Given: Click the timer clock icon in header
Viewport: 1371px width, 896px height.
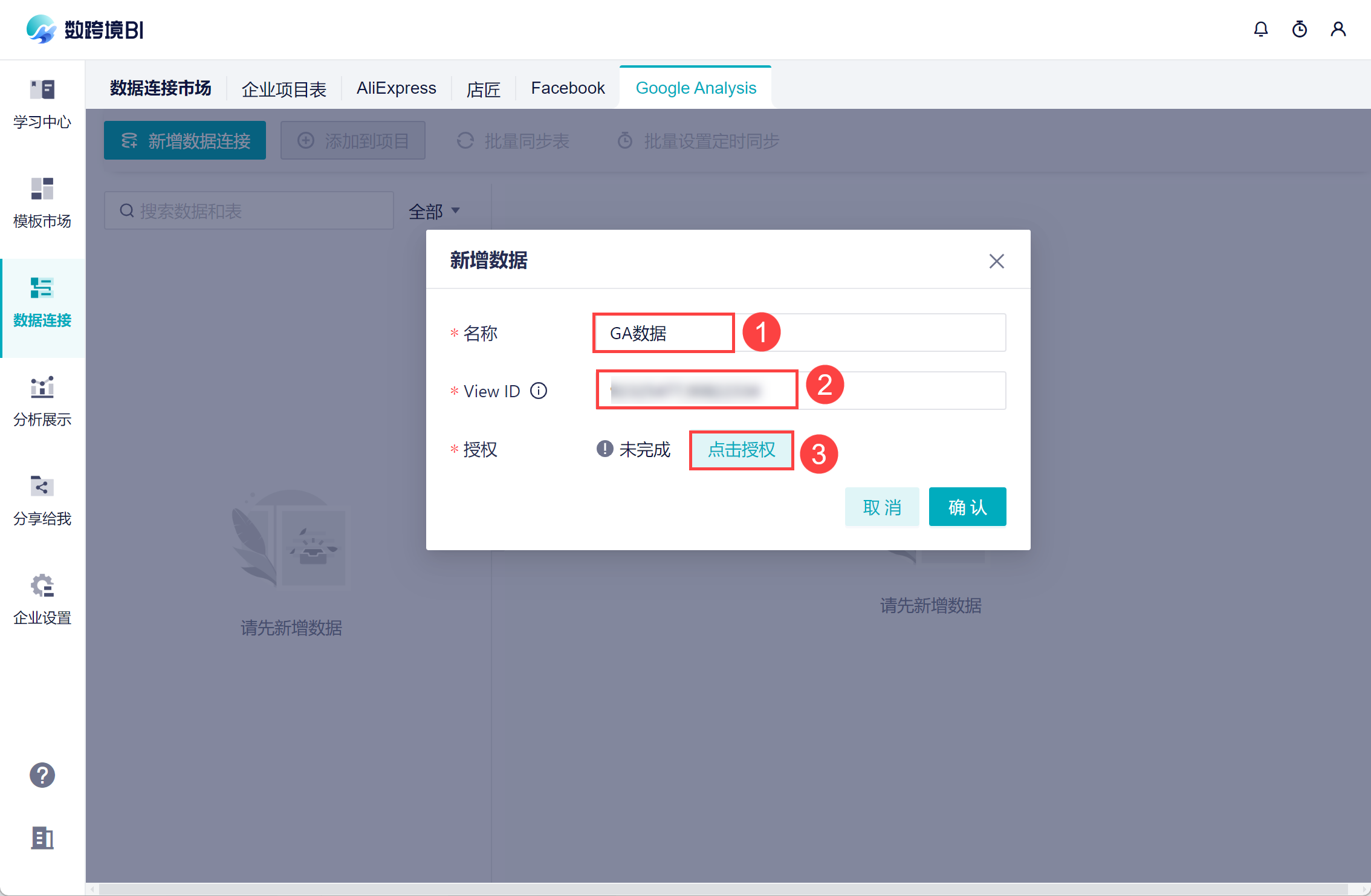Looking at the screenshot, I should tap(1299, 29).
